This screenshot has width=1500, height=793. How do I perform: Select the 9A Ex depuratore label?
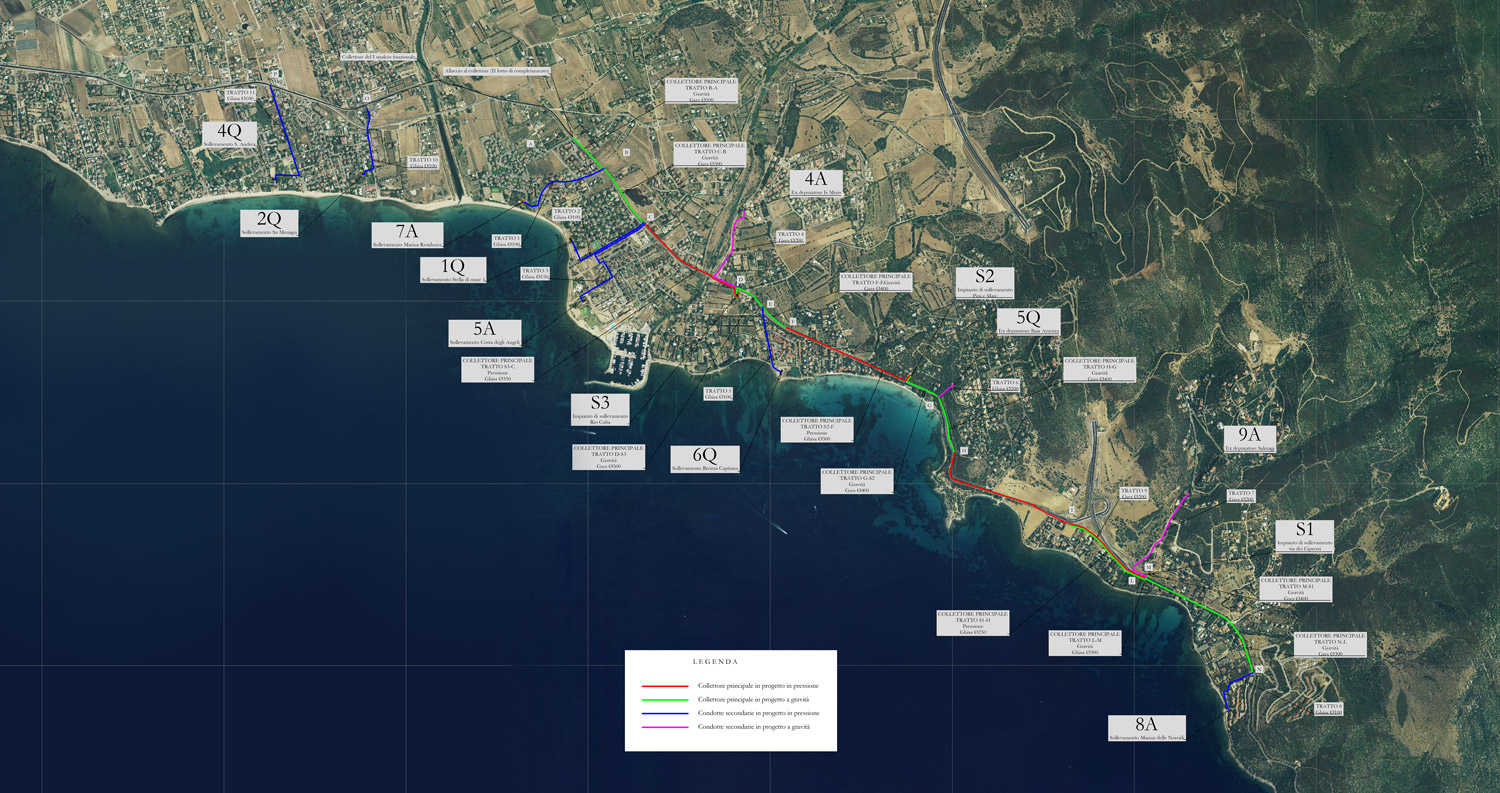1250,440
